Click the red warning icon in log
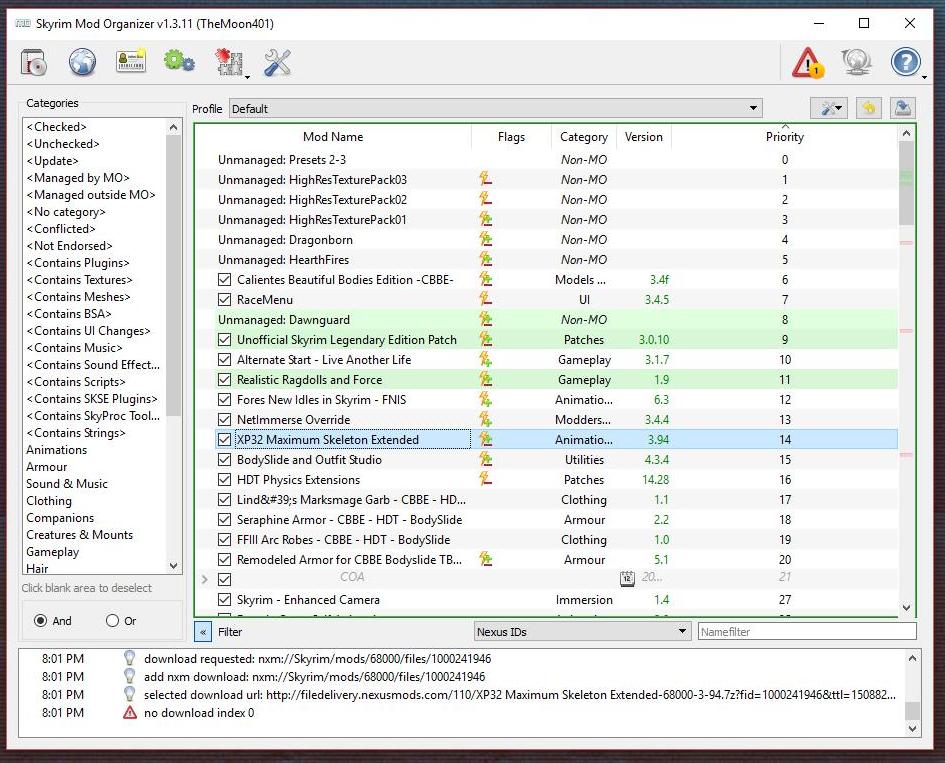This screenshot has width=945, height=763. tap(130, 712)
